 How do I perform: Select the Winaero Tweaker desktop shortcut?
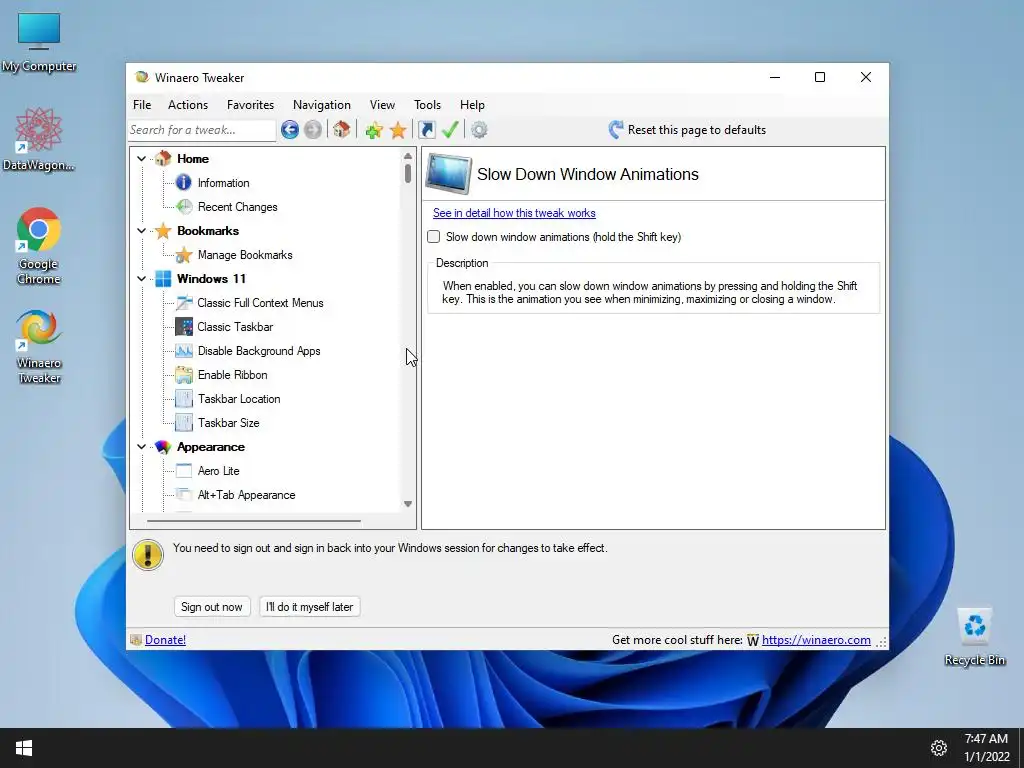pyautogui.click(x=39, y=347)
